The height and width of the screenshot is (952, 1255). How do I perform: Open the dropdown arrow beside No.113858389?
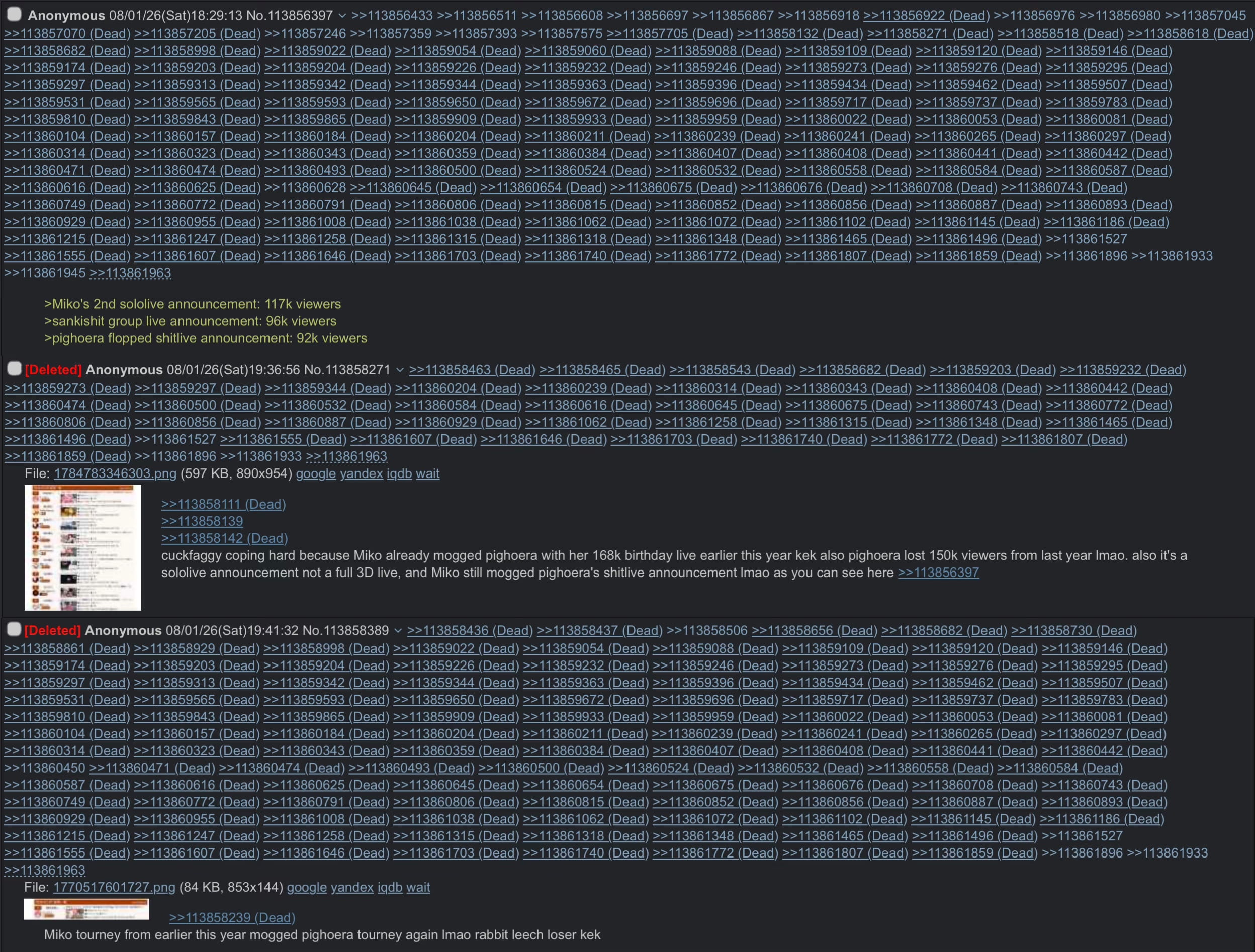[398, 631]
